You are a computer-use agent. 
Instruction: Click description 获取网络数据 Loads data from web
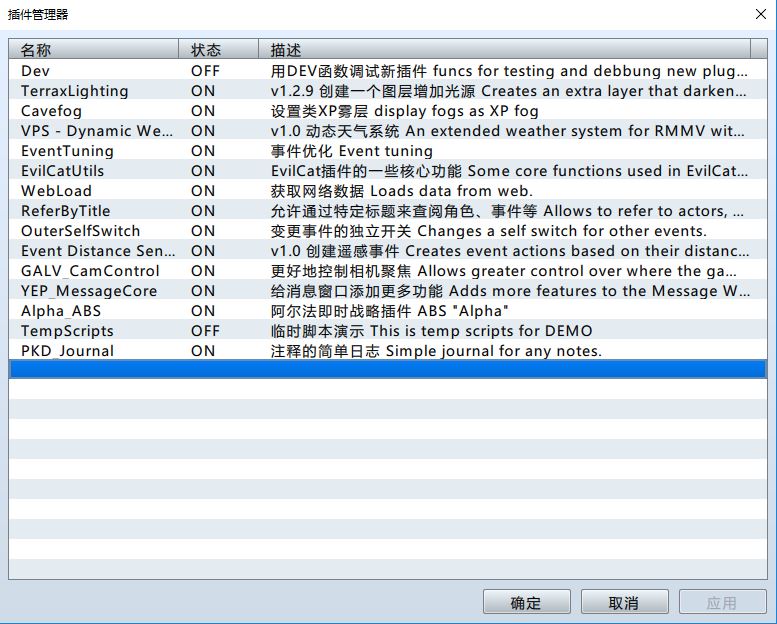[401, 191]
